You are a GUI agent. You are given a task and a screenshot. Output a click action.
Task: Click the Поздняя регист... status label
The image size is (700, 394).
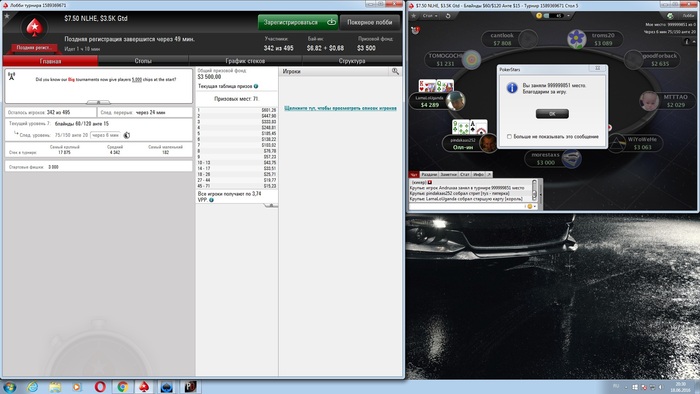pos(33,47)
